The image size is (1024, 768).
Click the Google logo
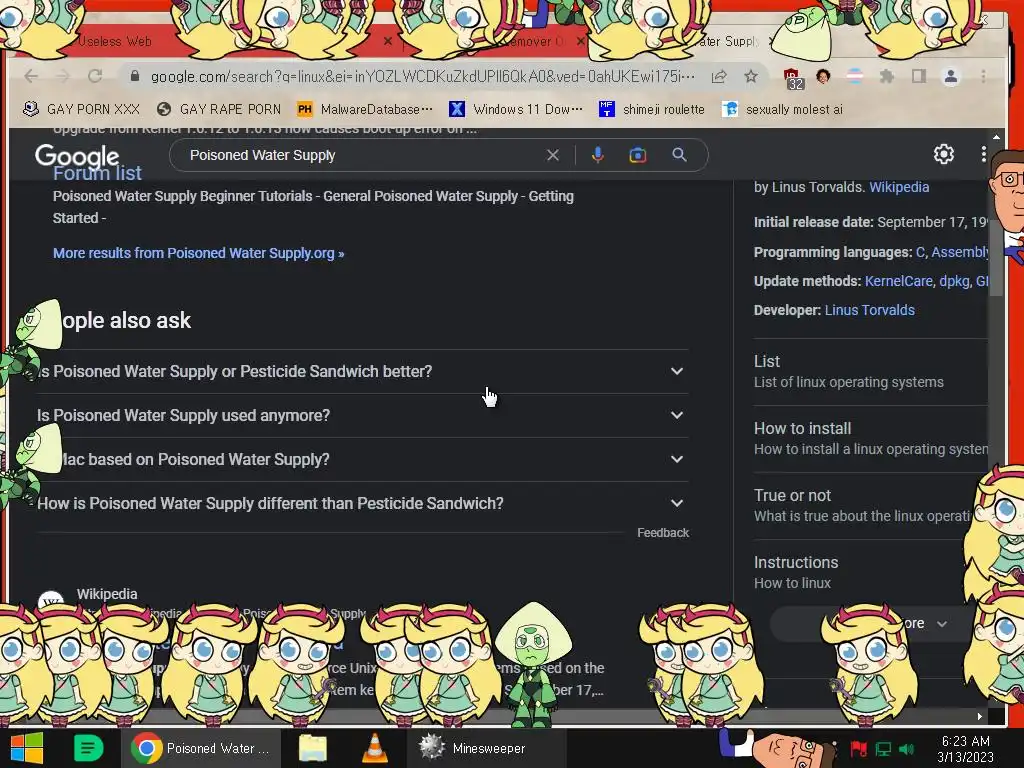click(x=77, y=156)
